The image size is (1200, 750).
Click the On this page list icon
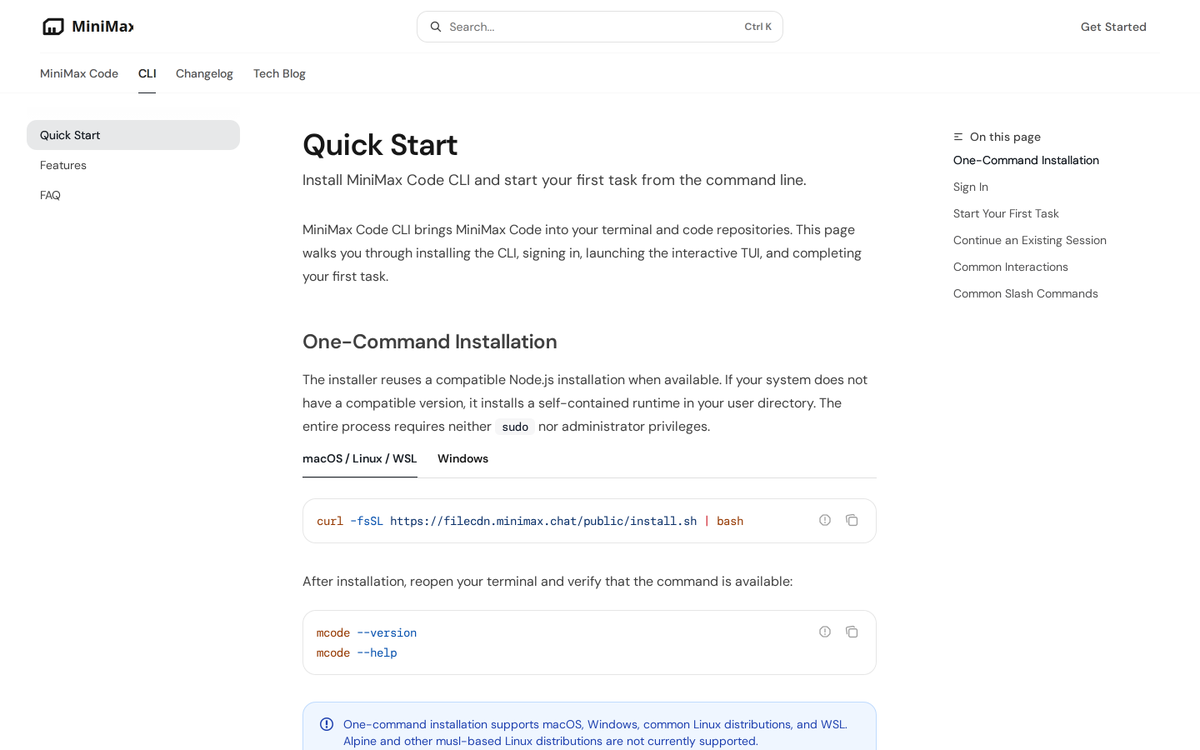click(958, 137)
